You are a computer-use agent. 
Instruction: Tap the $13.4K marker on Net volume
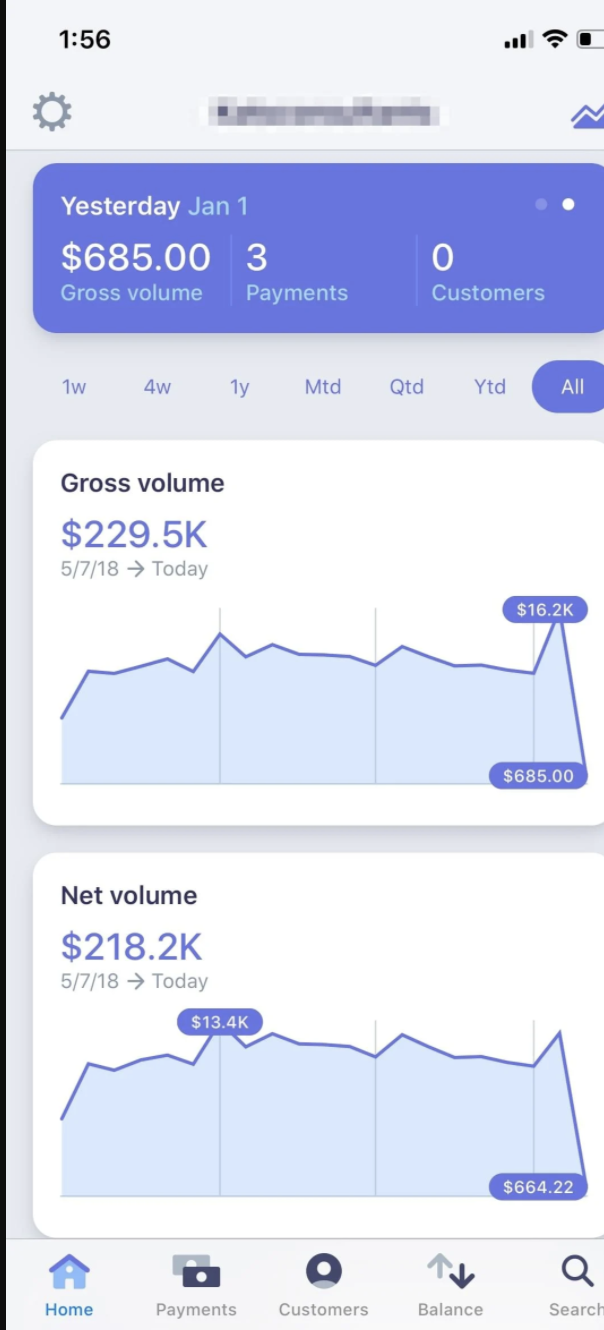tap(220, 1022)
